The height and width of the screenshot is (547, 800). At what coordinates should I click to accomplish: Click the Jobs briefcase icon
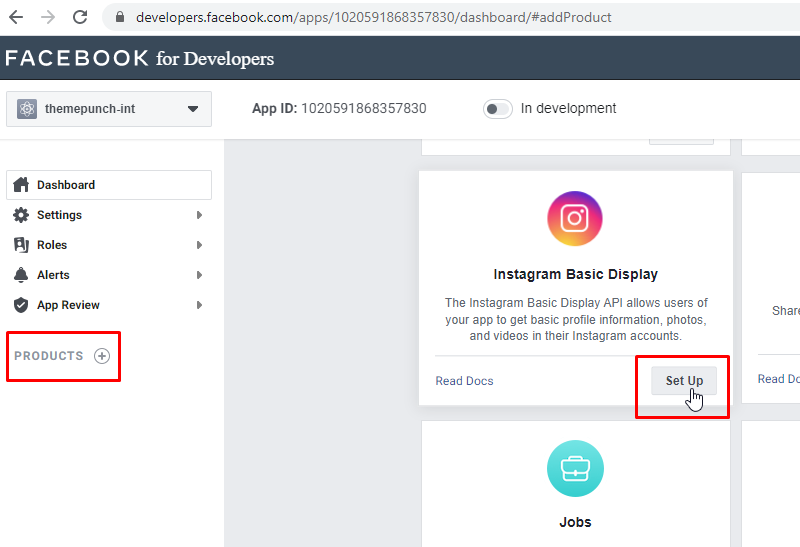[x=575, y=468]
